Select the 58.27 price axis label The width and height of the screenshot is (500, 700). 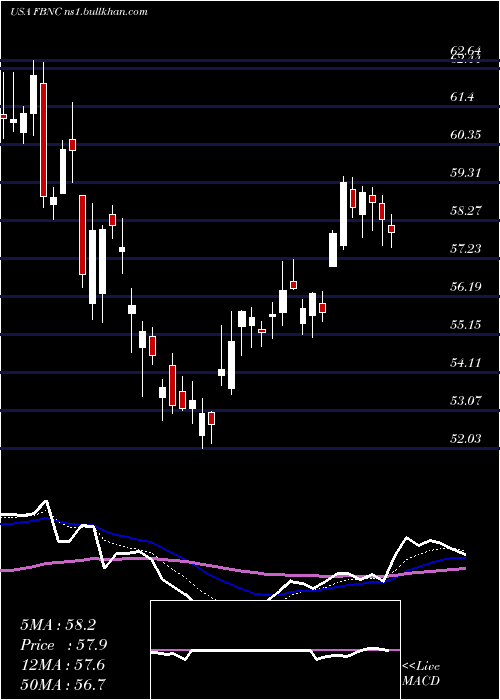coord(466,210)
